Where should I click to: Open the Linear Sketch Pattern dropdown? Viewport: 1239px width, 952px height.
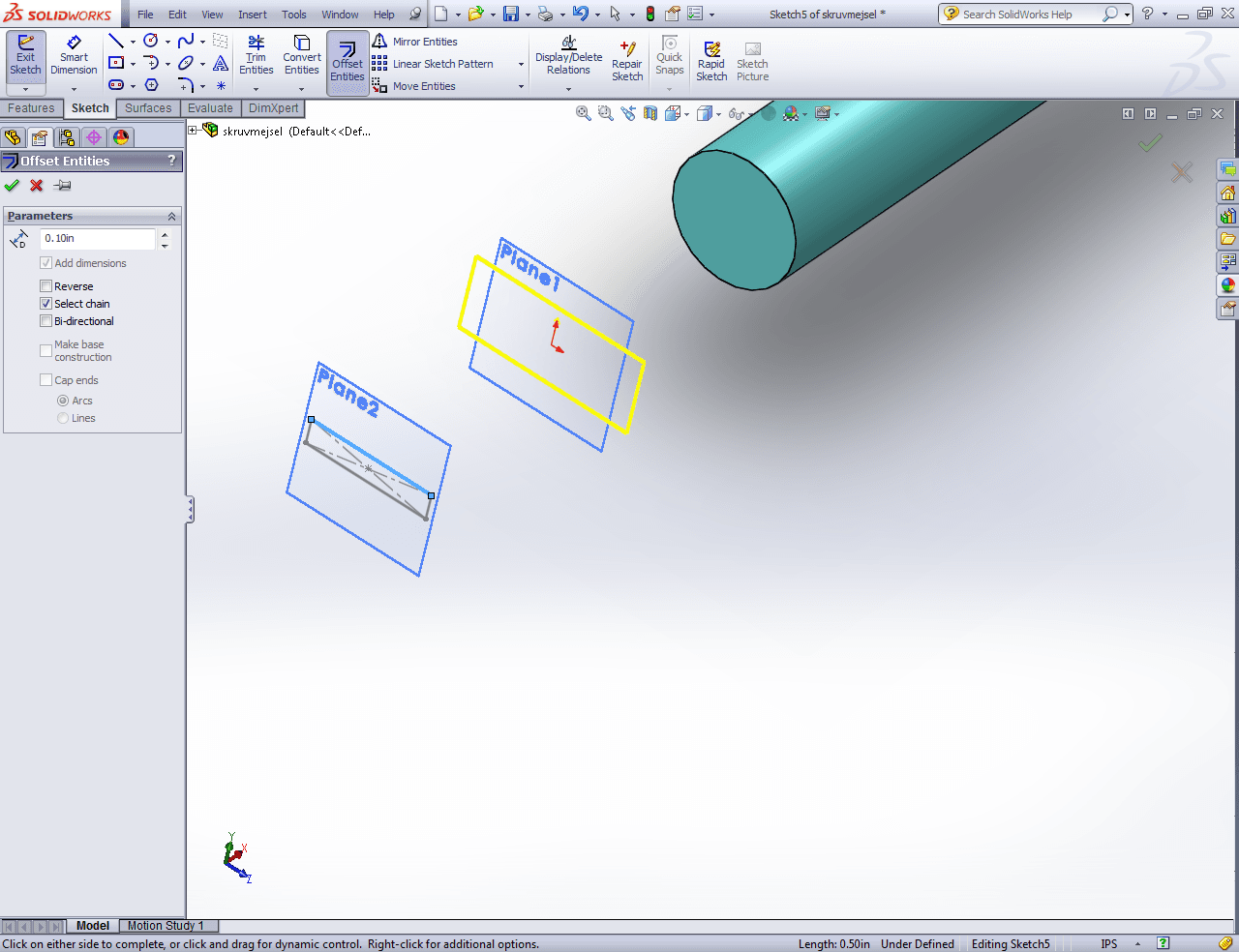[x=521, y=64]
